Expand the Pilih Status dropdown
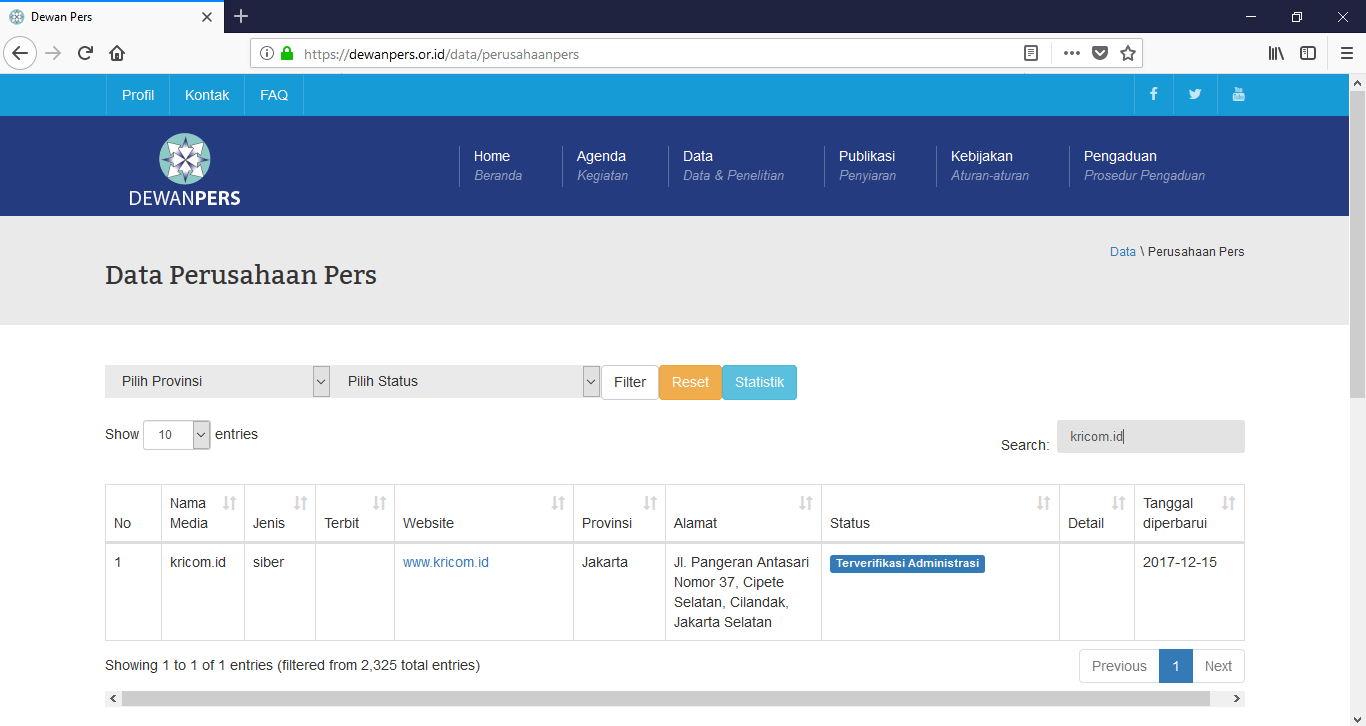 (x=465, y=381)
